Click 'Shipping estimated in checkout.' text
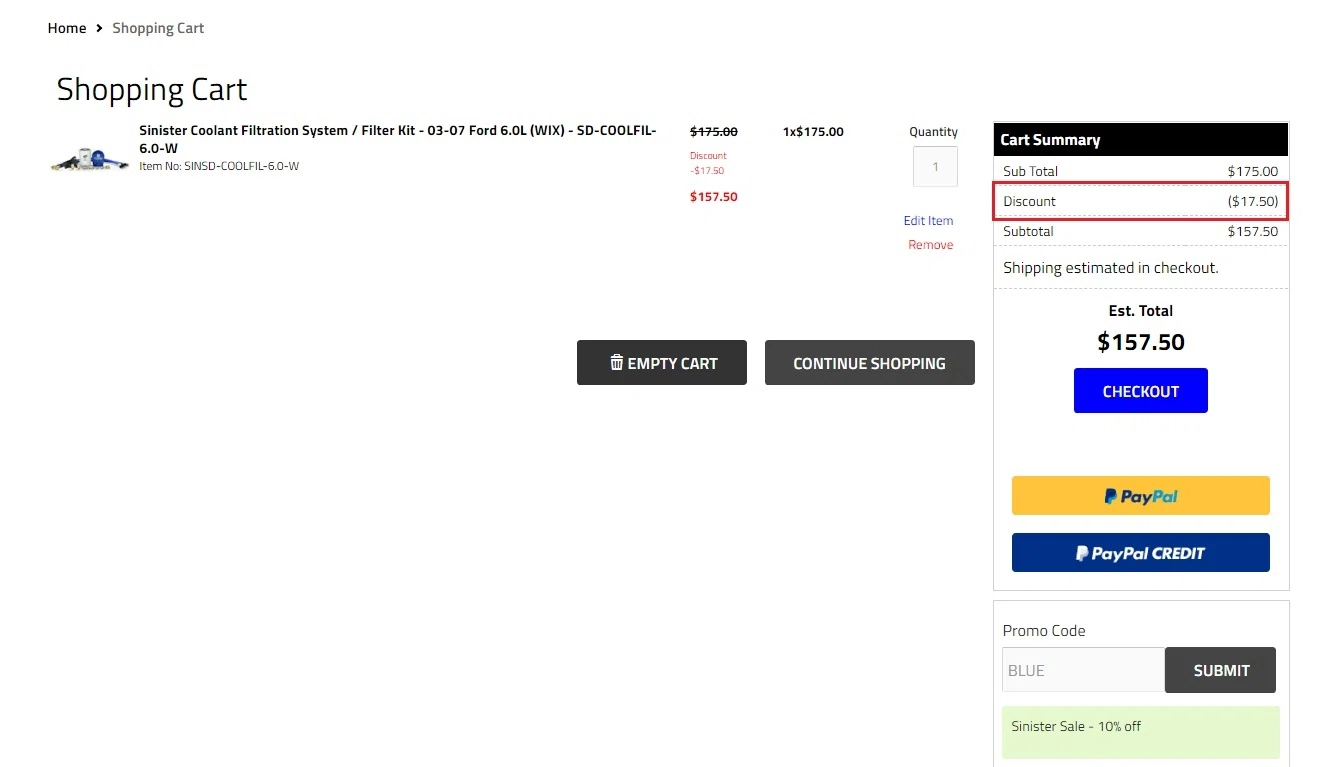The height and width of the screenshot is (767, 1327). pos(1111,268)
